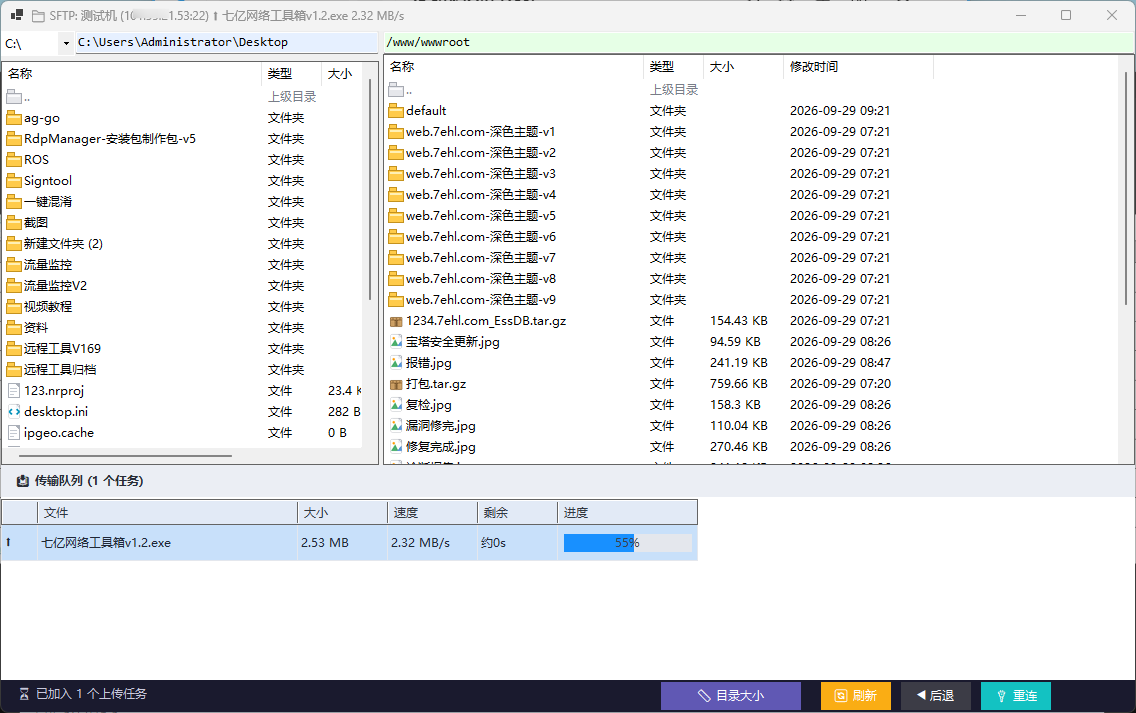
Task: Click the 123.nrproj file icon
Action: (x=14, y=391)
